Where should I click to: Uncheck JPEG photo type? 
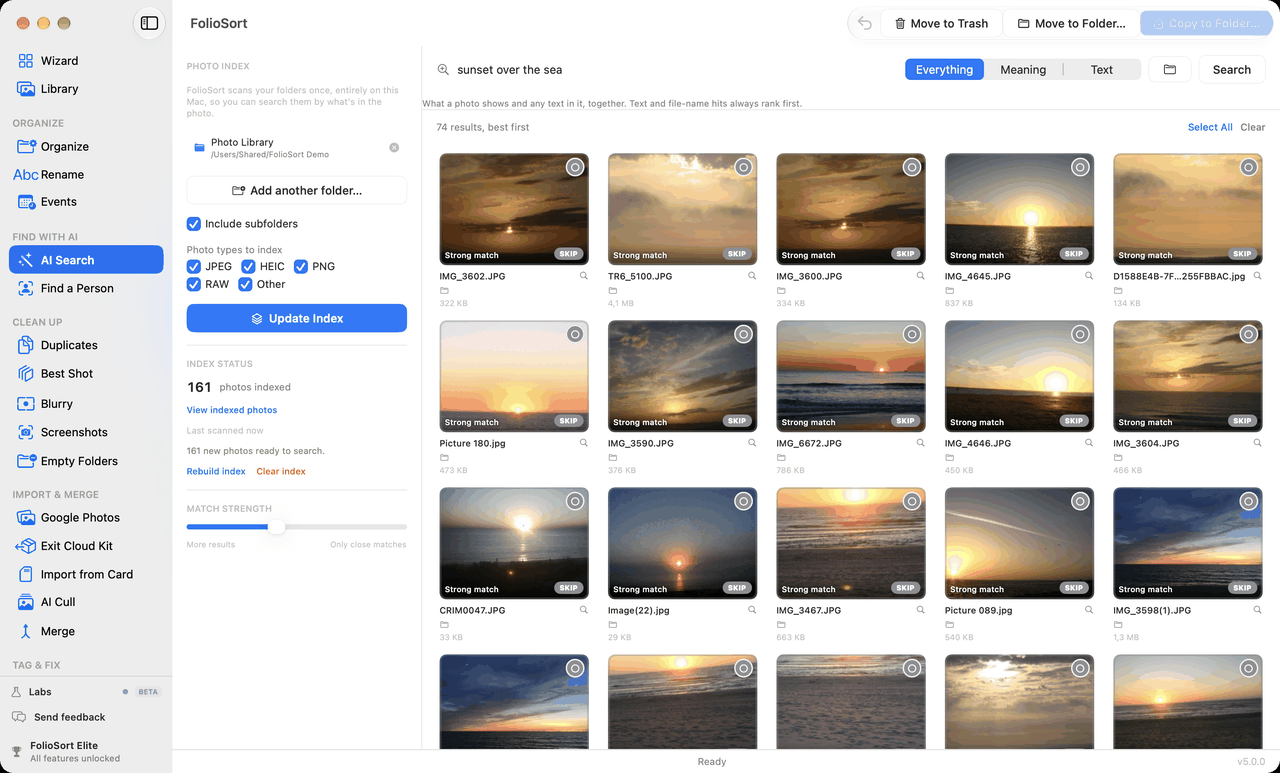tap(194, 267)
